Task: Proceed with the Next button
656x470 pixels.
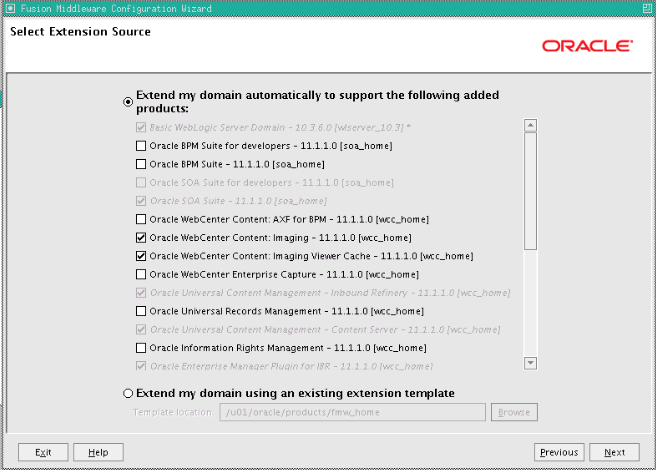Action: click(x=614, y=452)
